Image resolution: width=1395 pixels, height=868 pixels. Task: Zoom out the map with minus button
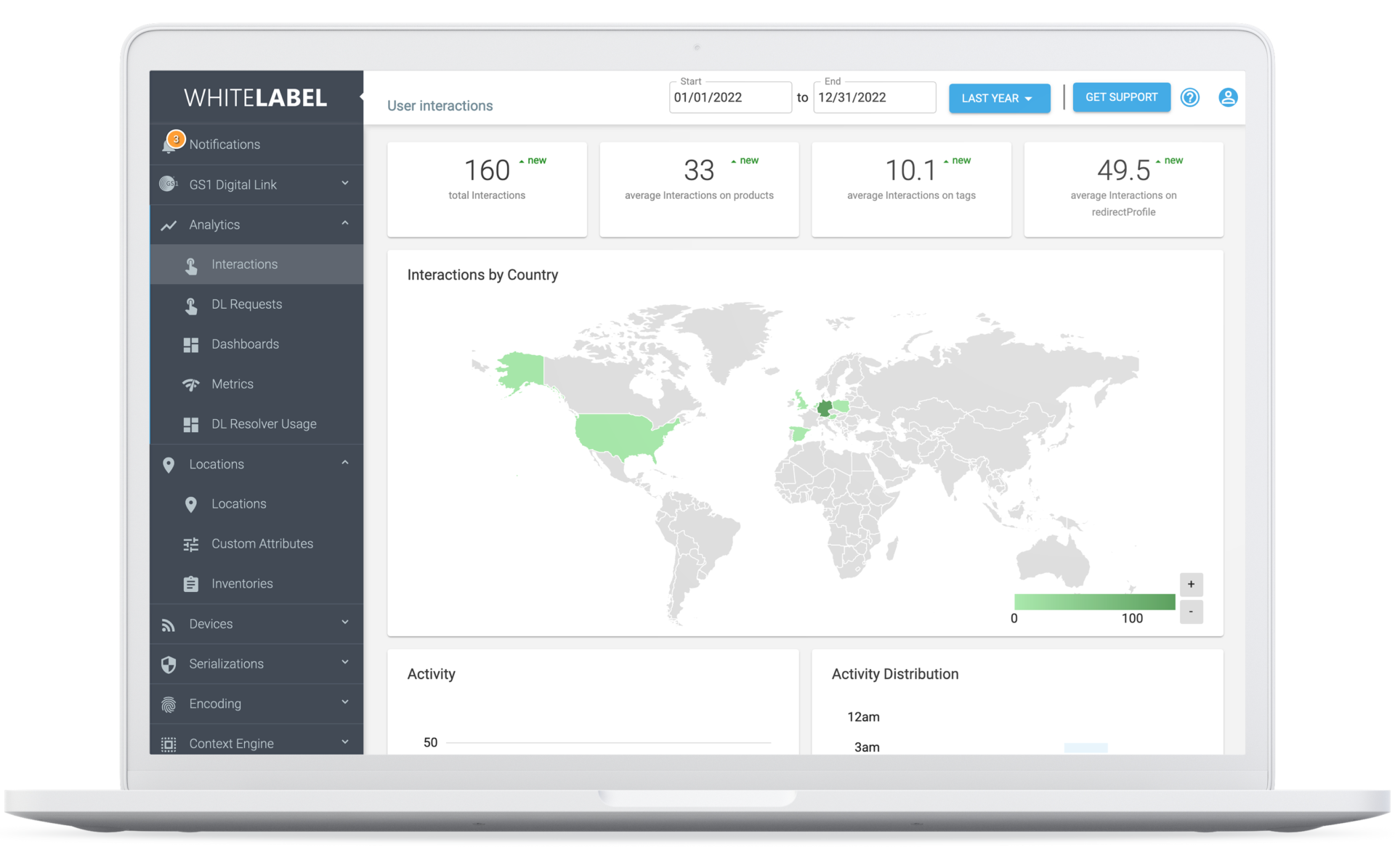click(1191, 612)
